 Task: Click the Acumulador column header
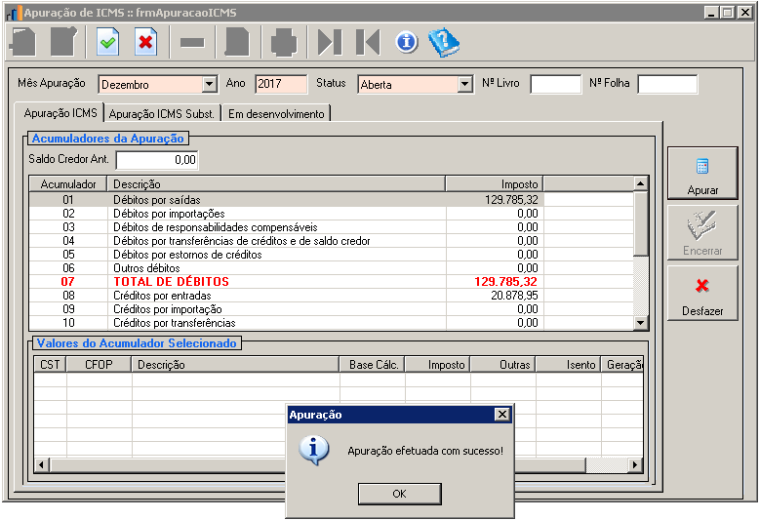[x=68, y=184]
